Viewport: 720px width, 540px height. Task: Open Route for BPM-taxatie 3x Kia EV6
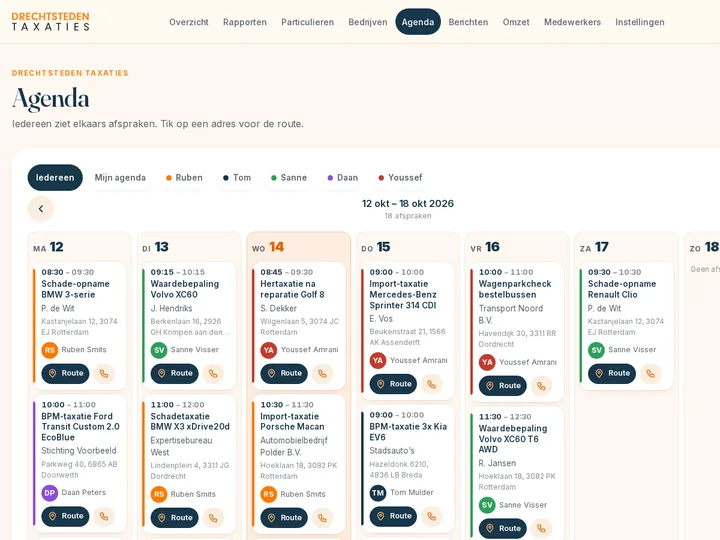pyautogui.click(x=394, y=516)
